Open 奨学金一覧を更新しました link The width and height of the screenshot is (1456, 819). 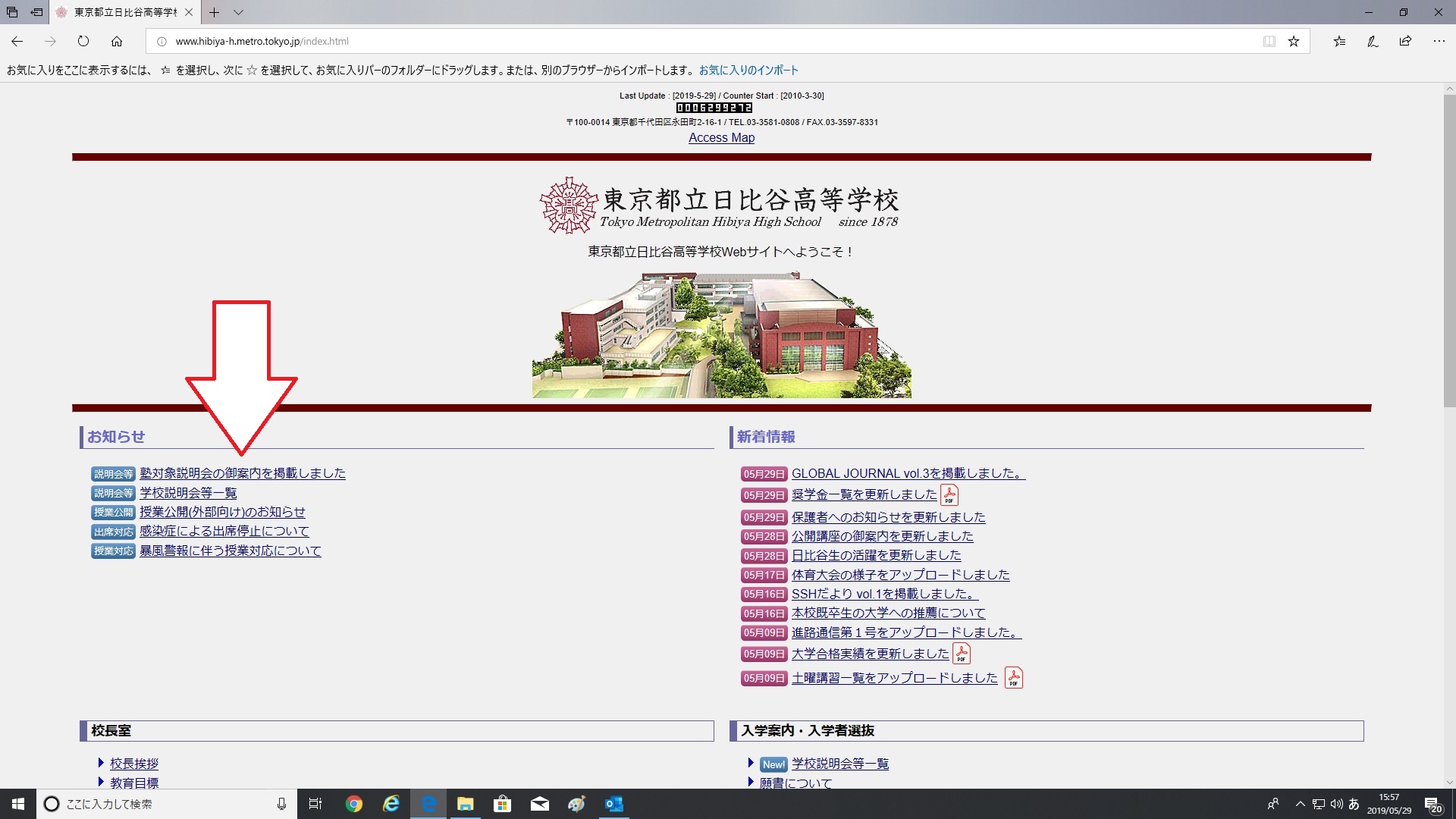point(864,494)
